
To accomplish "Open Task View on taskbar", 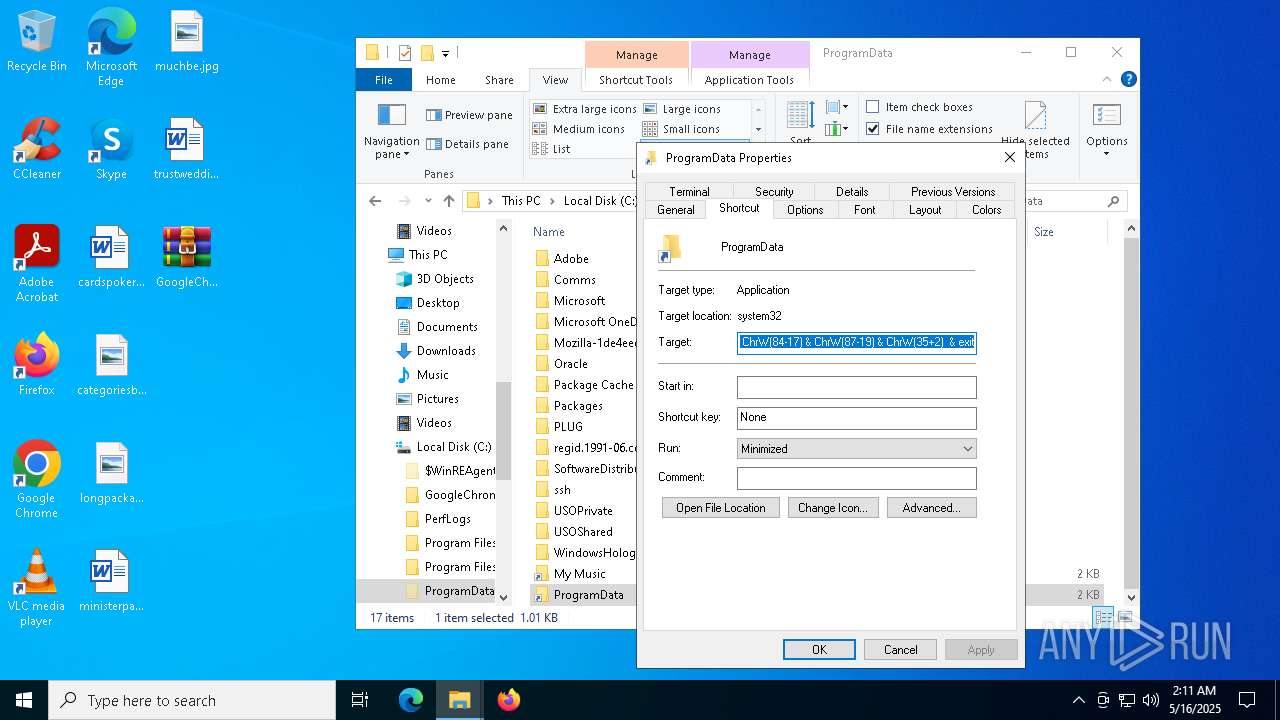I will (360, 700).
